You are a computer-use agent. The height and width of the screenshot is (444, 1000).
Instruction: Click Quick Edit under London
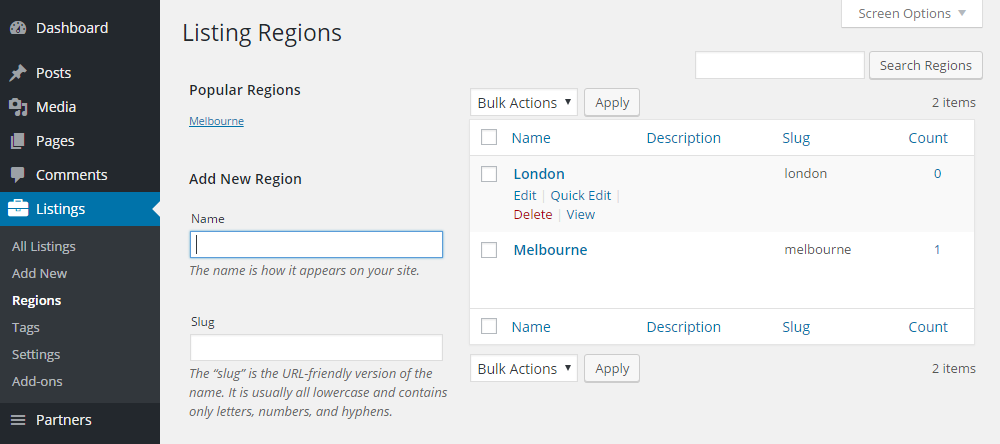[x=580, y=196]
